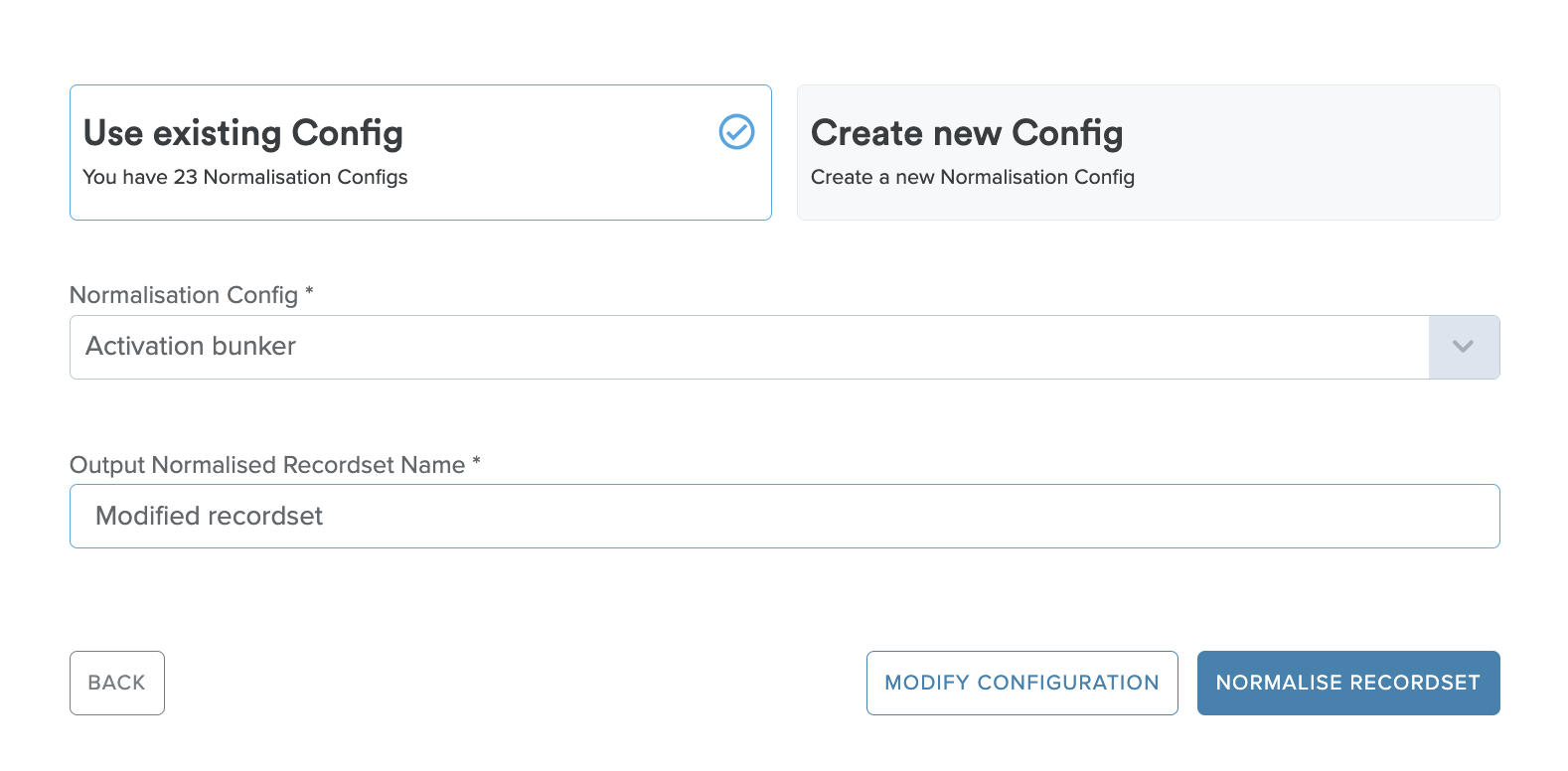
Task: Click the blue checkmark circle icon
Action: tap(736, 131)
